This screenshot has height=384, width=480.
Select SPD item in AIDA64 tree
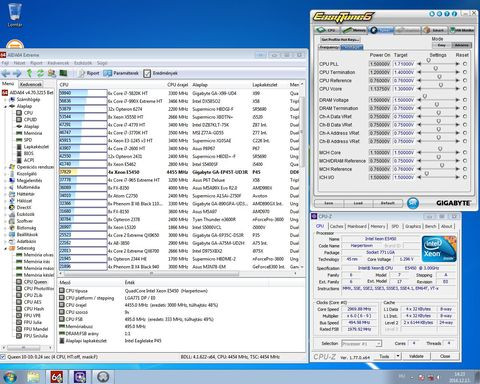[x=24, y=140]
